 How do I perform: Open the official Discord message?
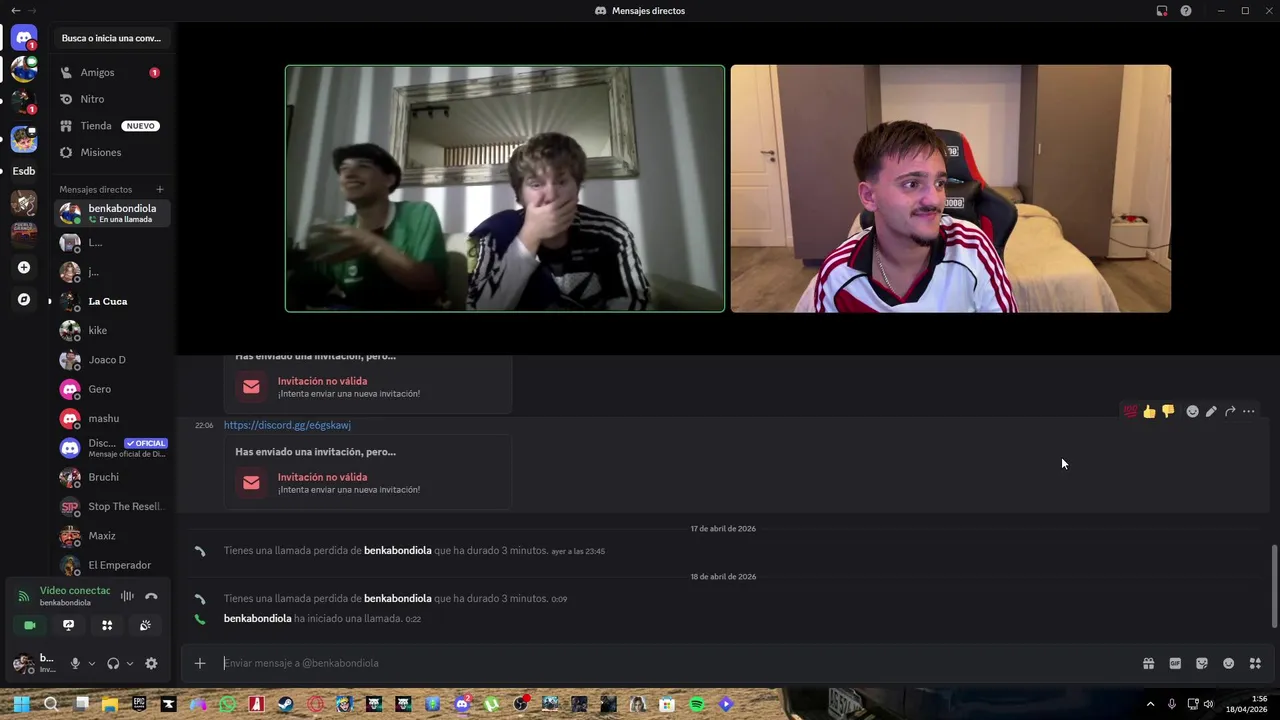112,448
